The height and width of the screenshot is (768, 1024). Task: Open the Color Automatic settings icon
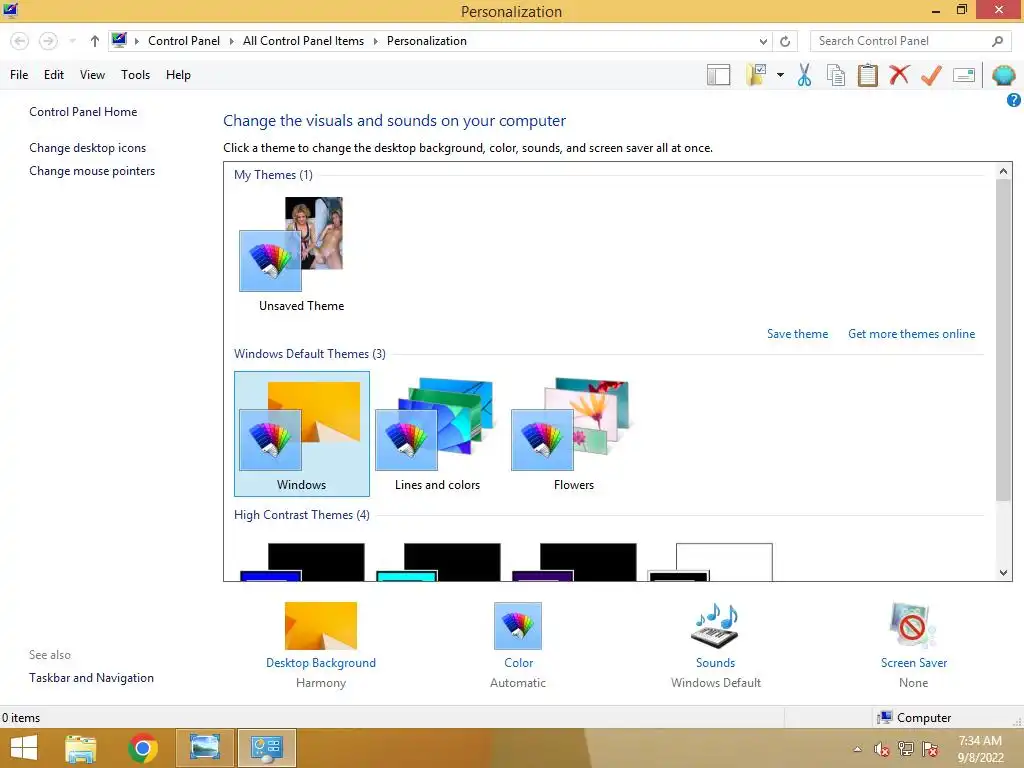[x=518, y=626]
